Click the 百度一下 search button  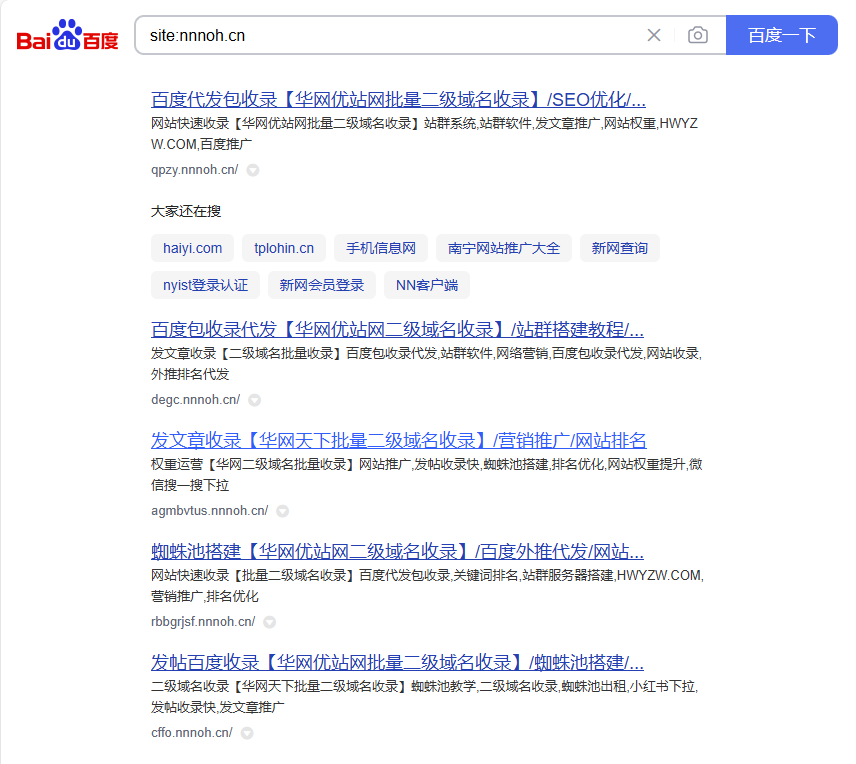(x=781, y=35)
